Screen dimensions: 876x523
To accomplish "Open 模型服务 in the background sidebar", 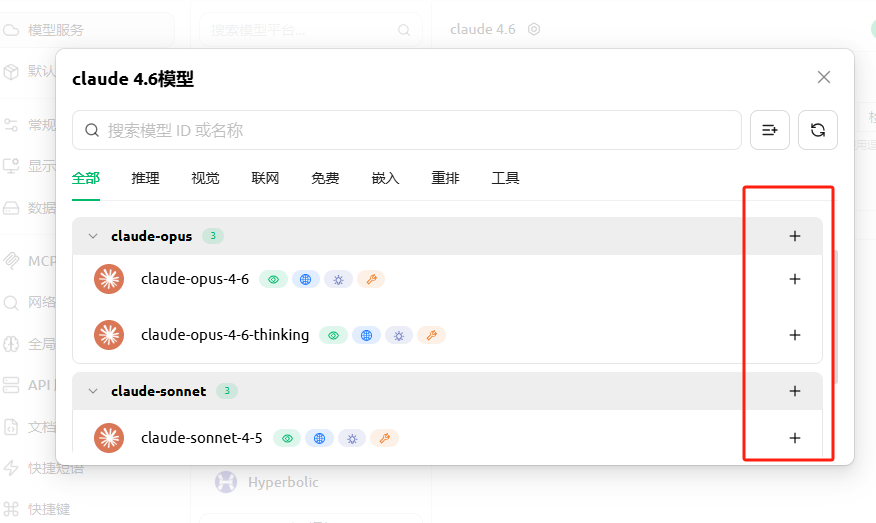I will click(x=87, y=30).
